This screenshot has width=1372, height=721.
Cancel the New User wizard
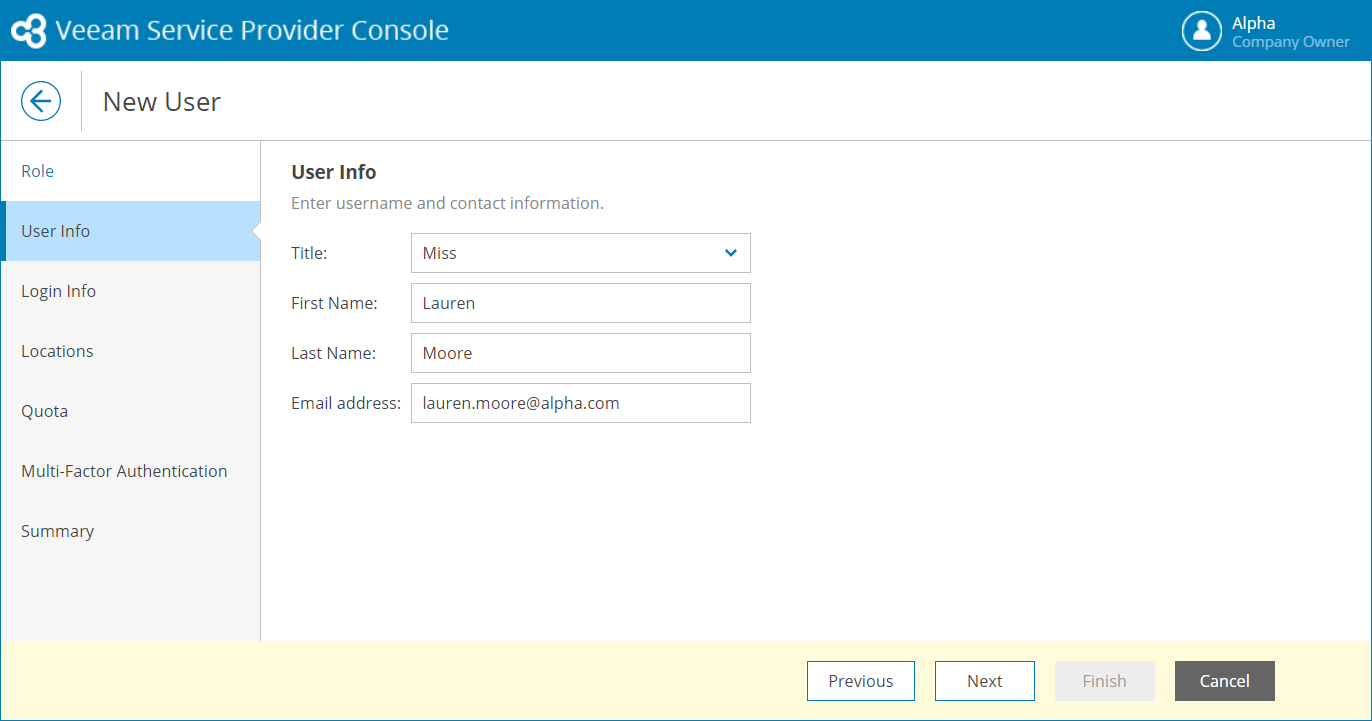click(x=1224, y=681)
